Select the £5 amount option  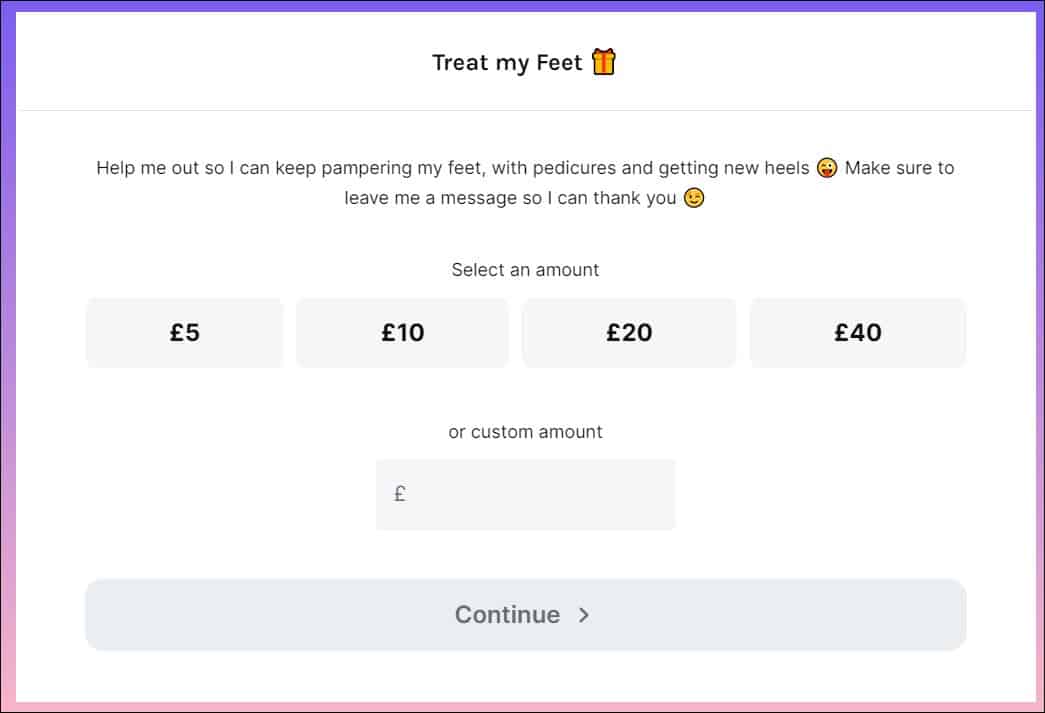point(185,333)
